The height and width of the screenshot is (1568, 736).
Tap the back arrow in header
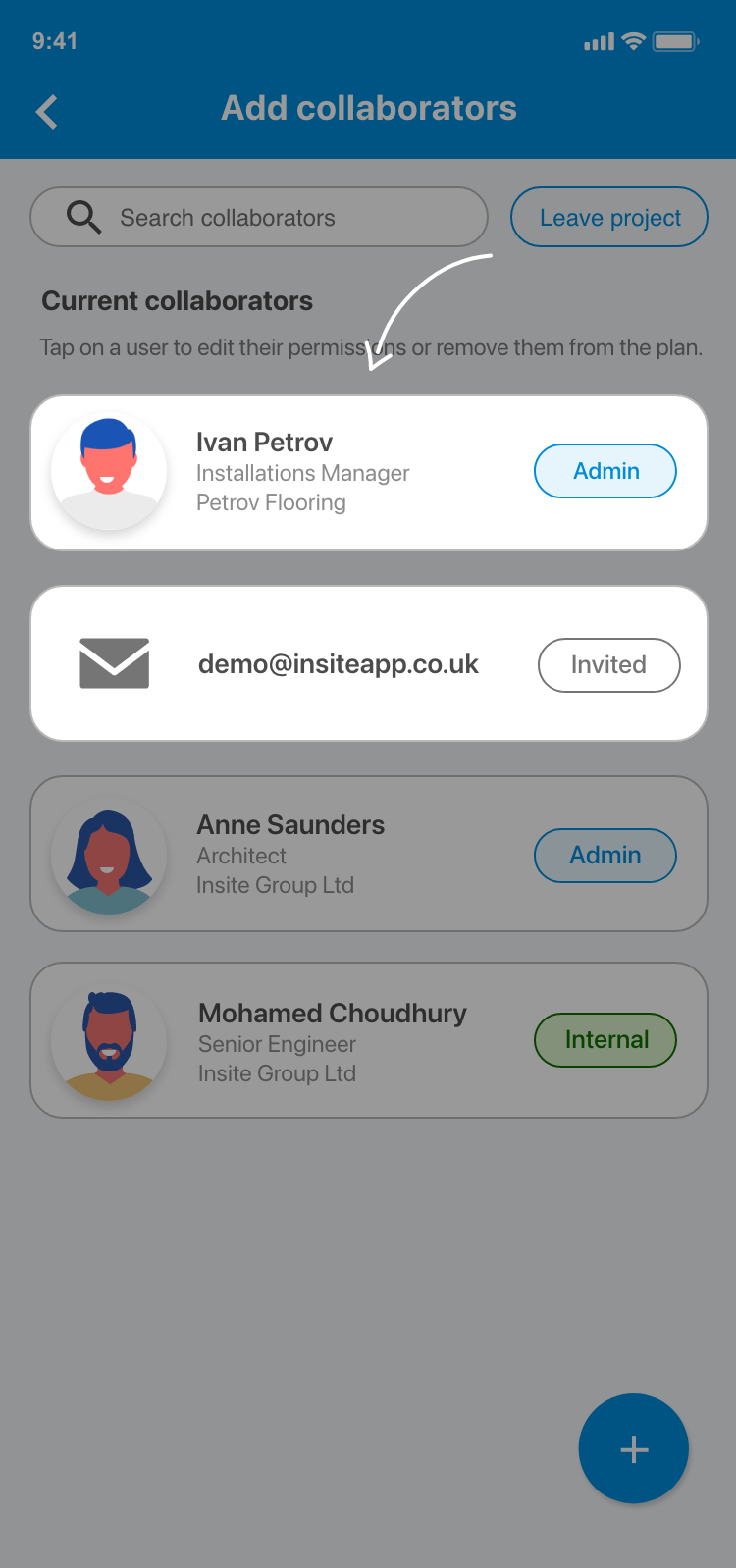coord(46,112)
